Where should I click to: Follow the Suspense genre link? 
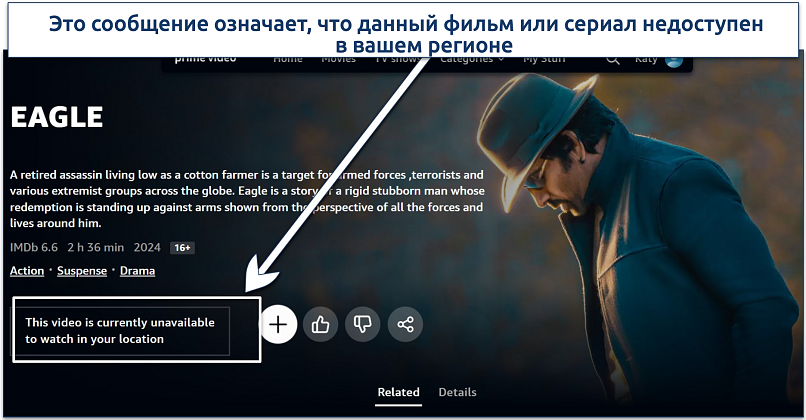click(82, 271)
